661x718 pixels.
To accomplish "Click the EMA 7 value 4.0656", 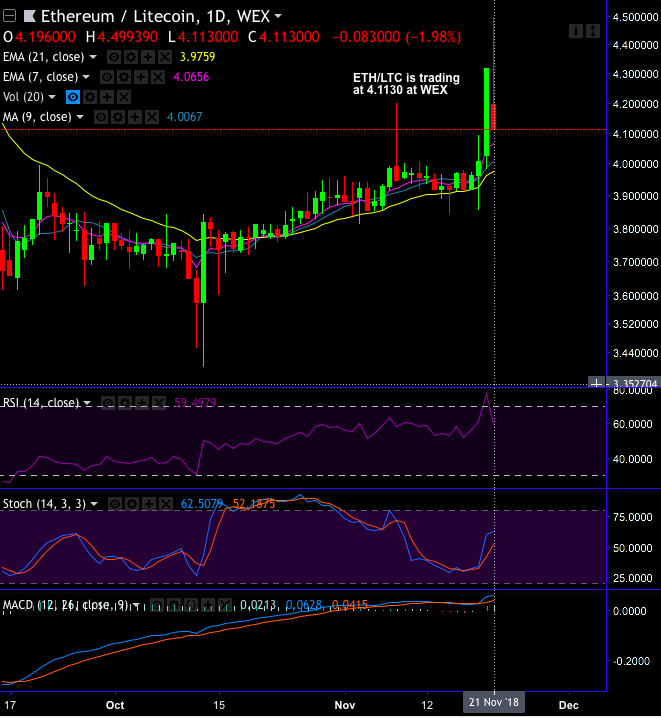I will [191, 77].
